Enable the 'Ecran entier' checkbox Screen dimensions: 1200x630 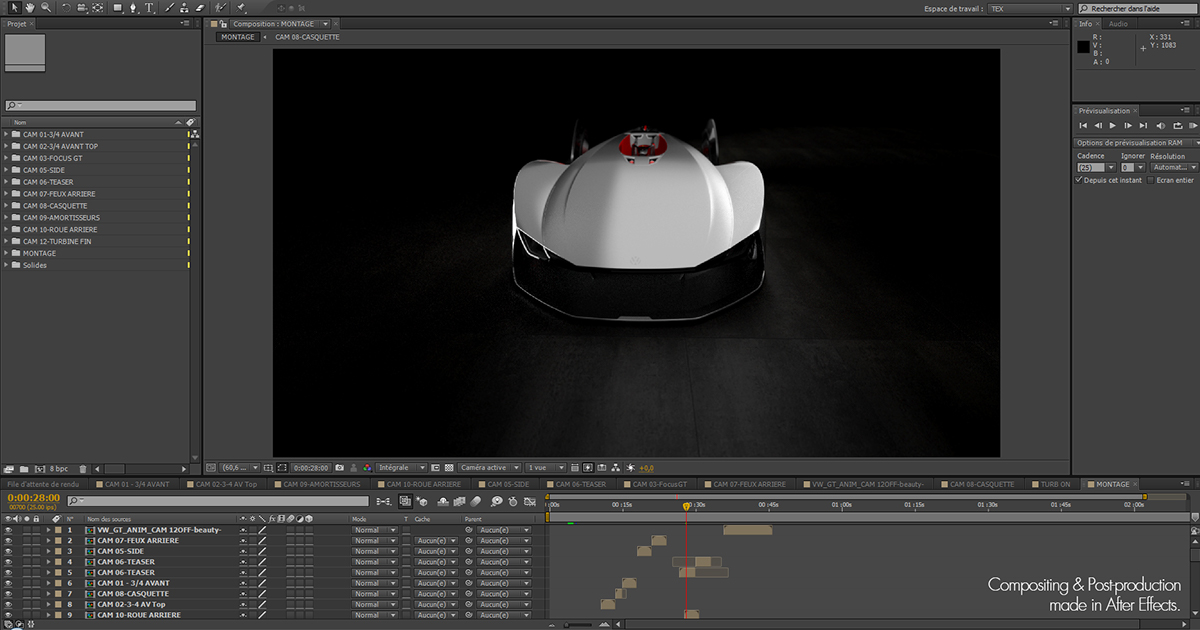pyautogui.click(x=1150, y=180)
